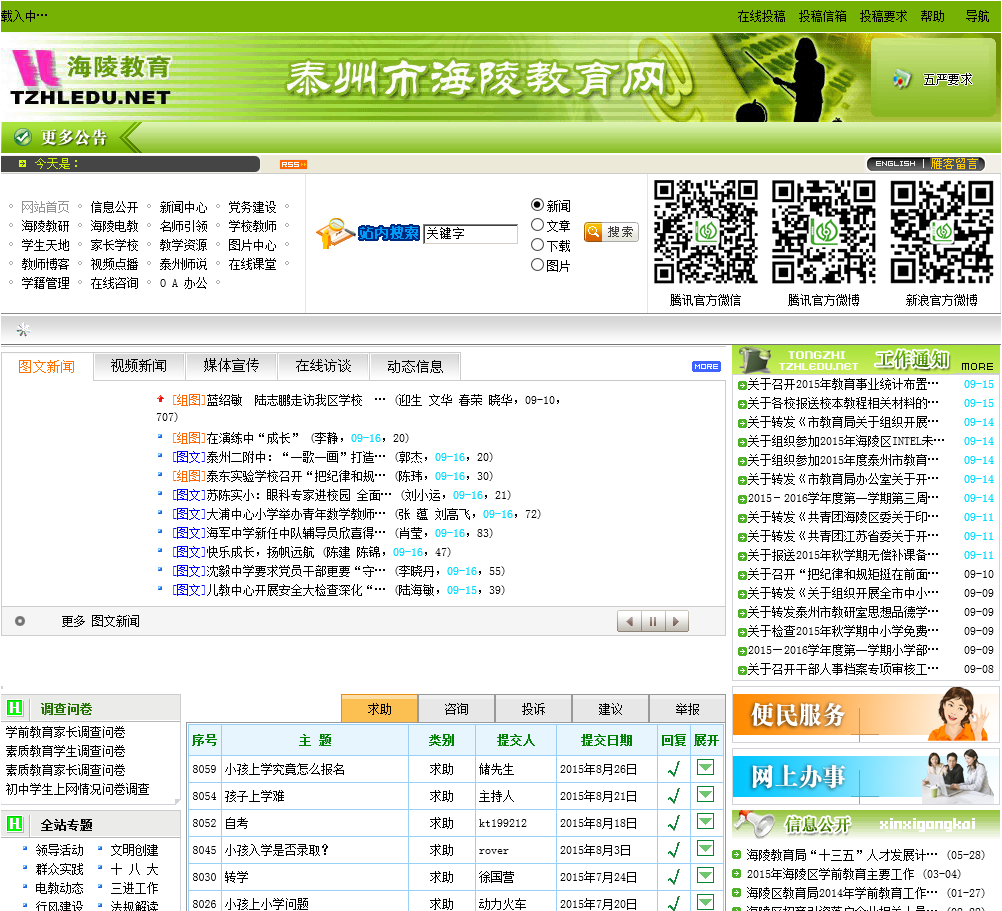The height and width of the screenshot is (911, 1002).
Task: Select the 下载 search radio button
Action: (x=538, y=245)
